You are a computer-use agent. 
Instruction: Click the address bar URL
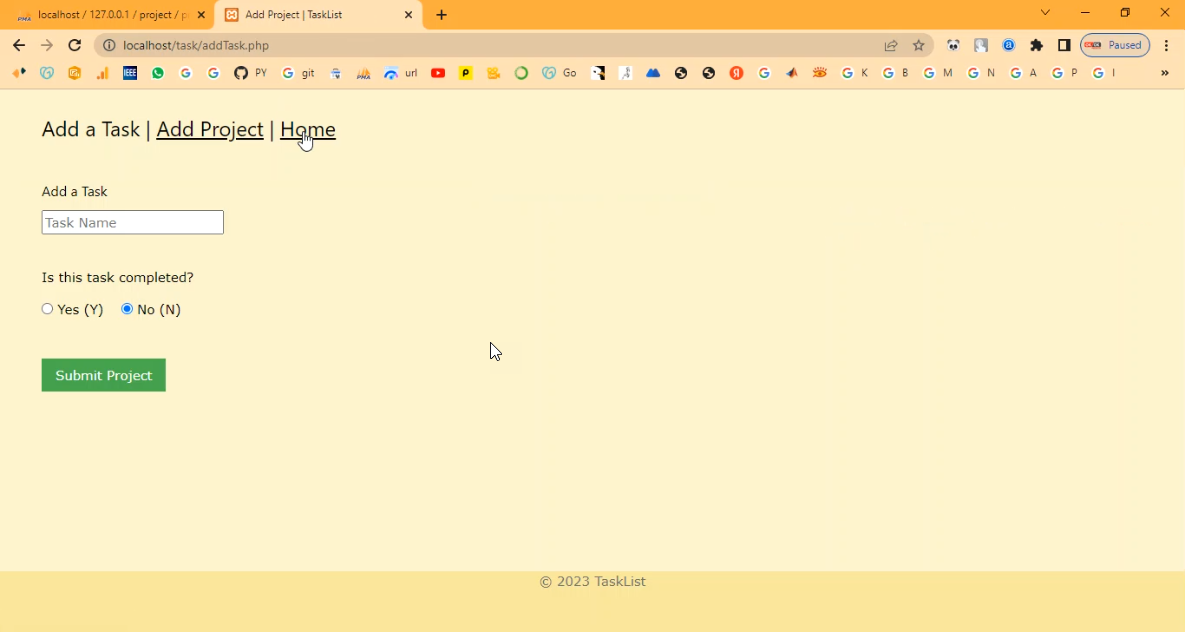pos(196,45)
